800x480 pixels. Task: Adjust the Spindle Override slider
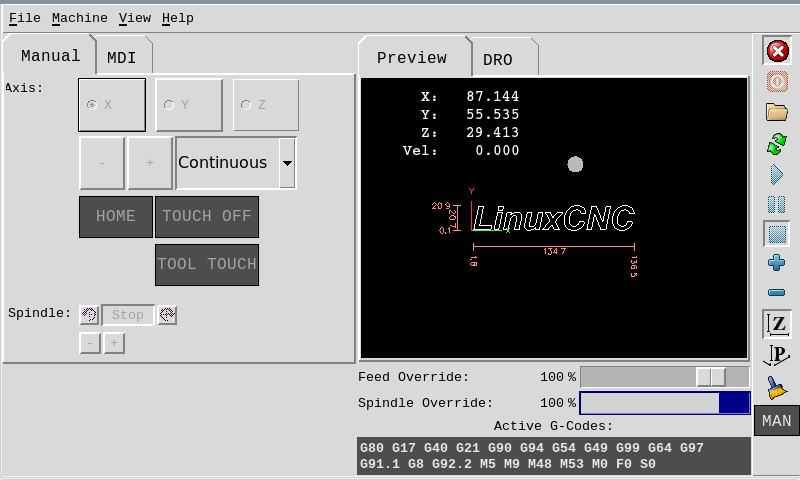coord(664,403)
